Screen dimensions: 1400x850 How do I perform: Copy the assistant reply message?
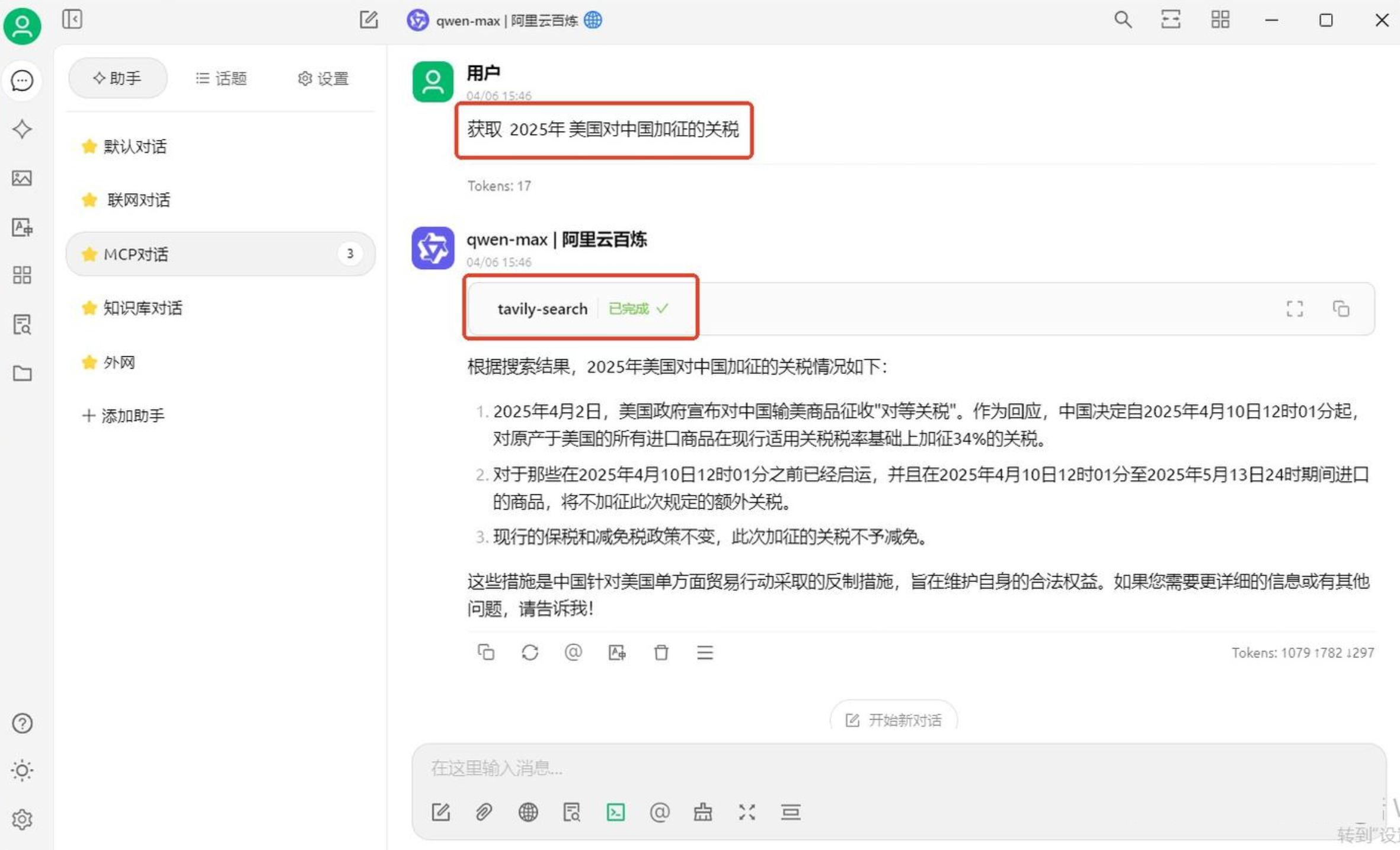tap(486, 653)
